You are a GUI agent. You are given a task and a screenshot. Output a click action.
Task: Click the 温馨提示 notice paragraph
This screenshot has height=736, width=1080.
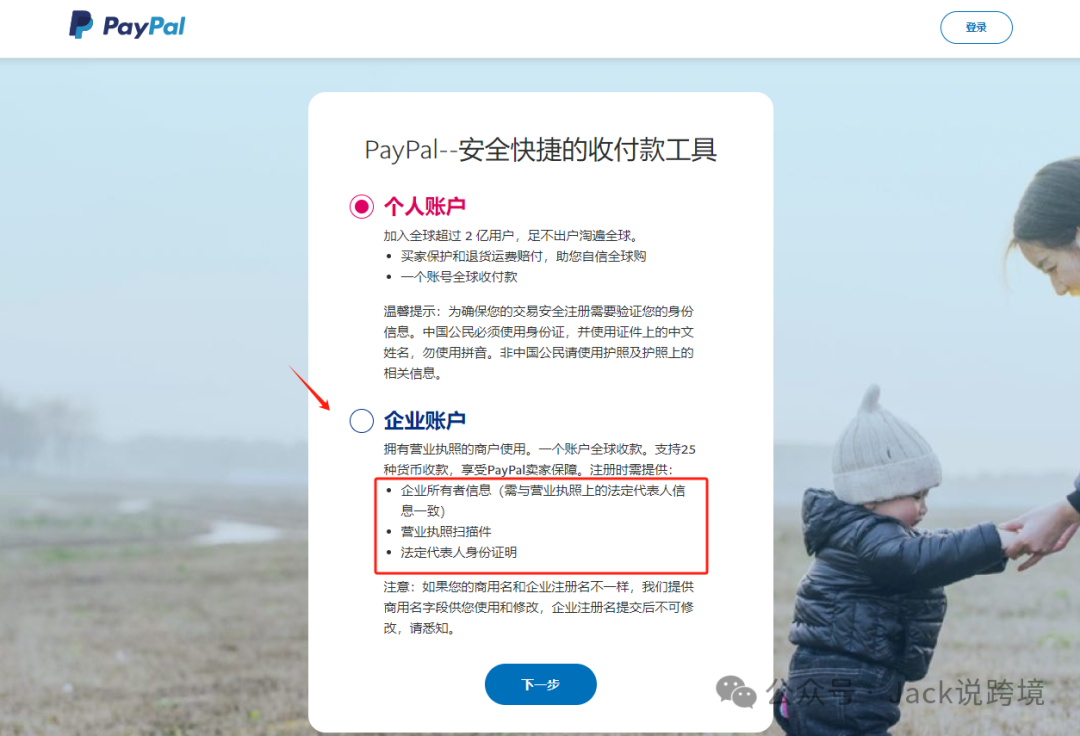539,342
